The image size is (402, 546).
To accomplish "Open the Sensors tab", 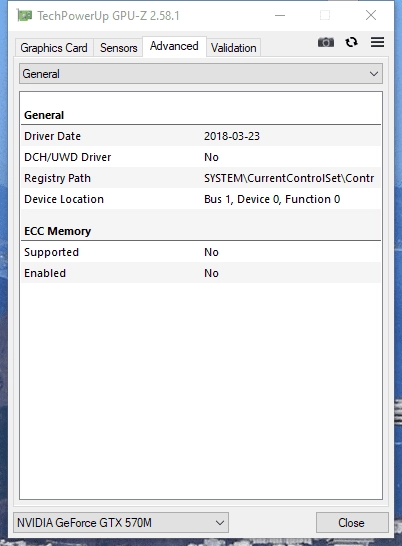I will pos(118,48).
